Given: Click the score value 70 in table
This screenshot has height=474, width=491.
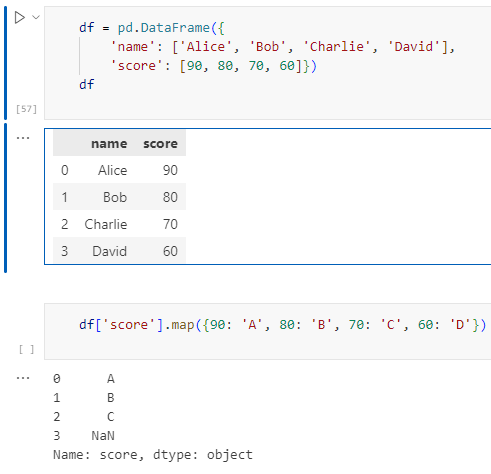Looking at the screenshot, I should 170,224.
